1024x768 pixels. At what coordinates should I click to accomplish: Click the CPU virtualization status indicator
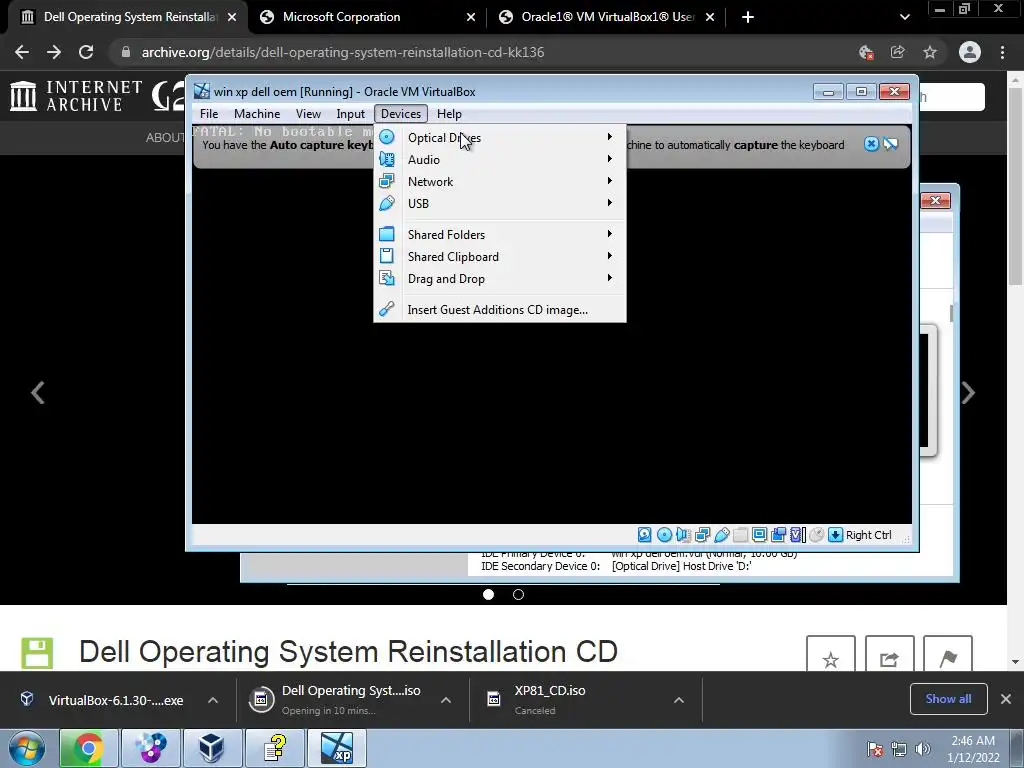(x=797, y=535)
